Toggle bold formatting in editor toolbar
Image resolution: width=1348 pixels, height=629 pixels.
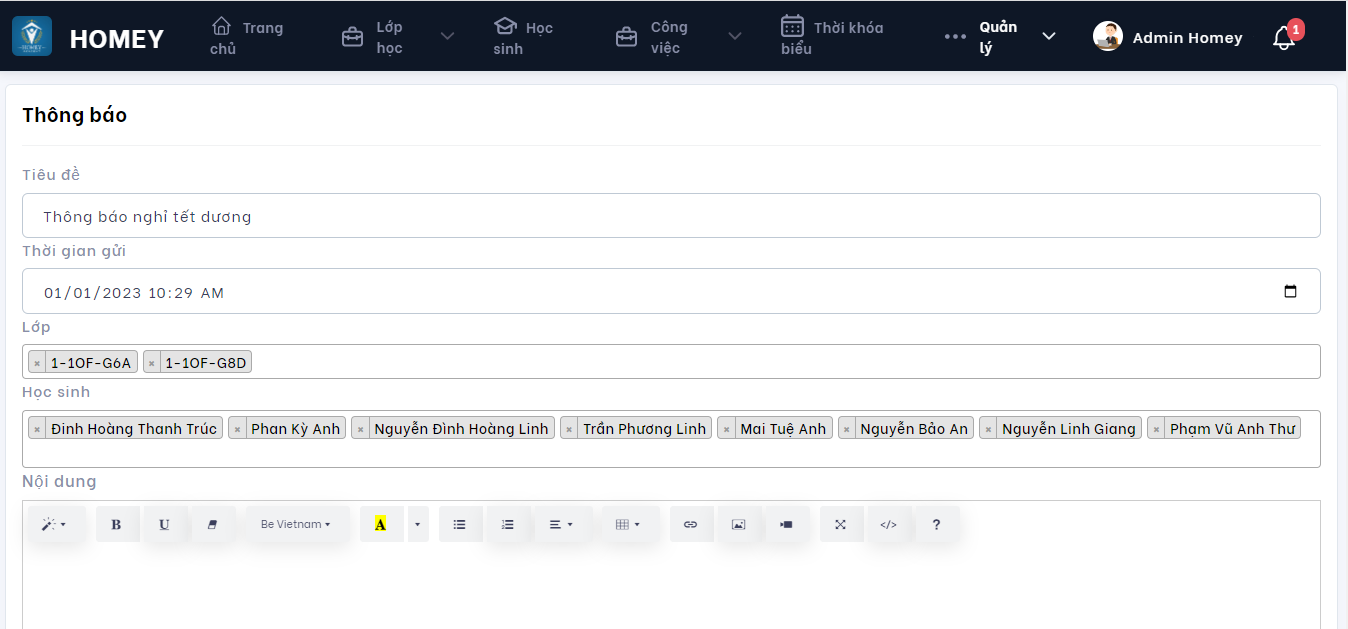[x=116, y=524]
